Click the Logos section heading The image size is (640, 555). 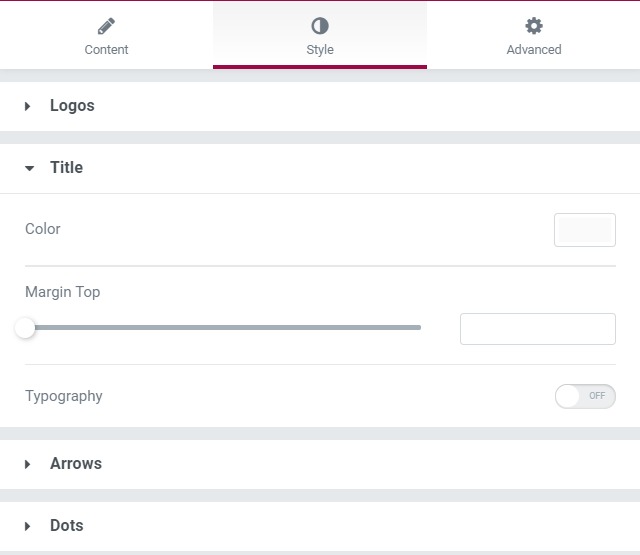point(72,106)
